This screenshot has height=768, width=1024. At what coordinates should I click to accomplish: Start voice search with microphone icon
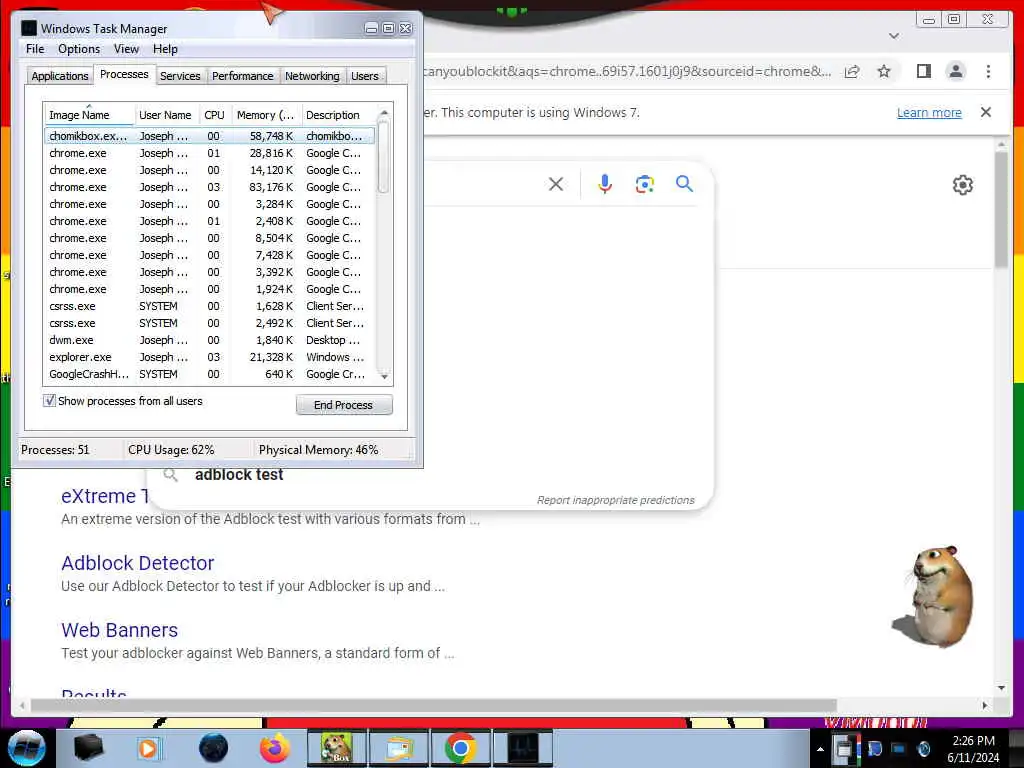click(605, 184)
